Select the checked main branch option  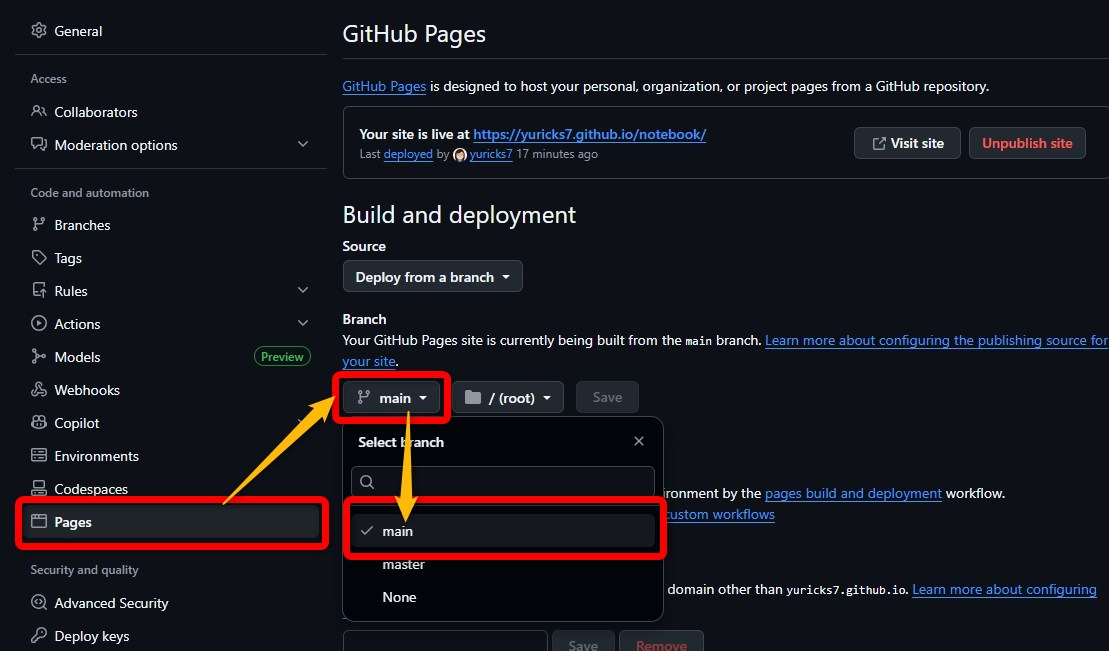pos(503,531)
